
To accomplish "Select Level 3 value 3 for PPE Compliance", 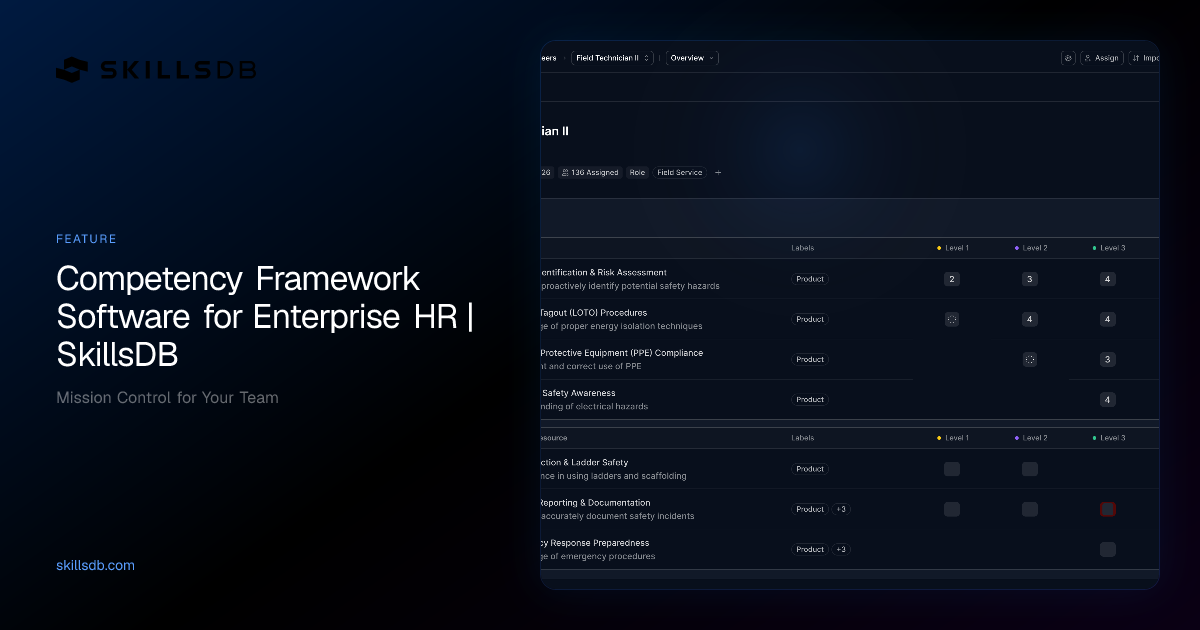I will click(1108, 359).
